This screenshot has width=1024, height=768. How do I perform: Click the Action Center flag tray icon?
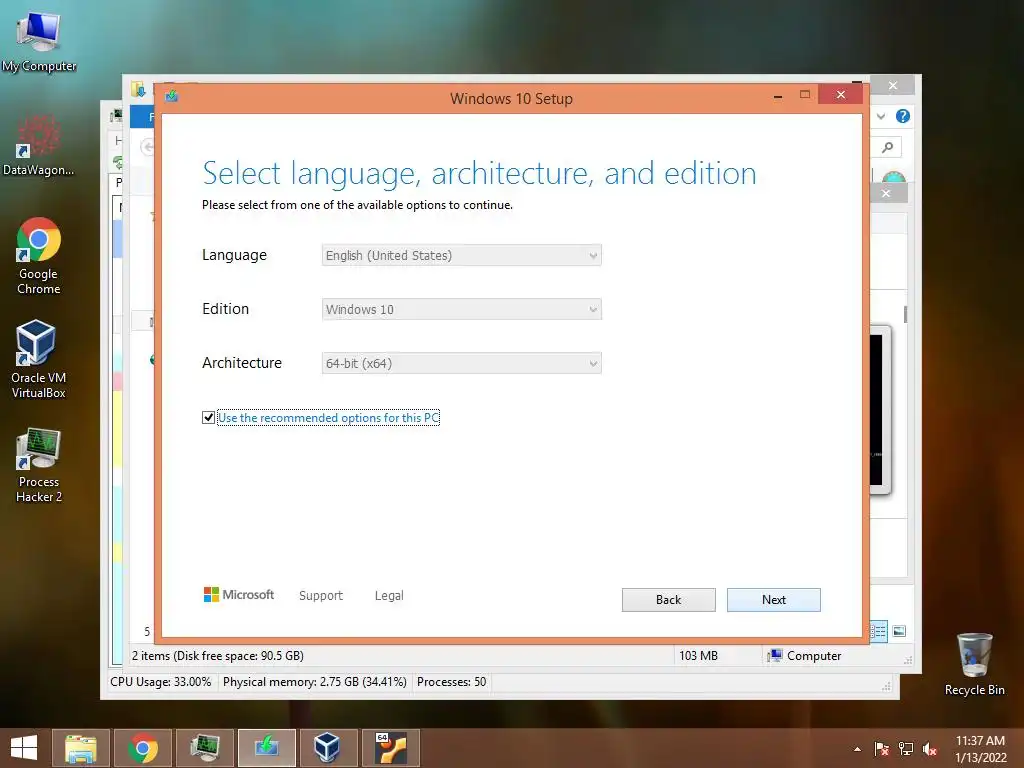coord(881,749)
